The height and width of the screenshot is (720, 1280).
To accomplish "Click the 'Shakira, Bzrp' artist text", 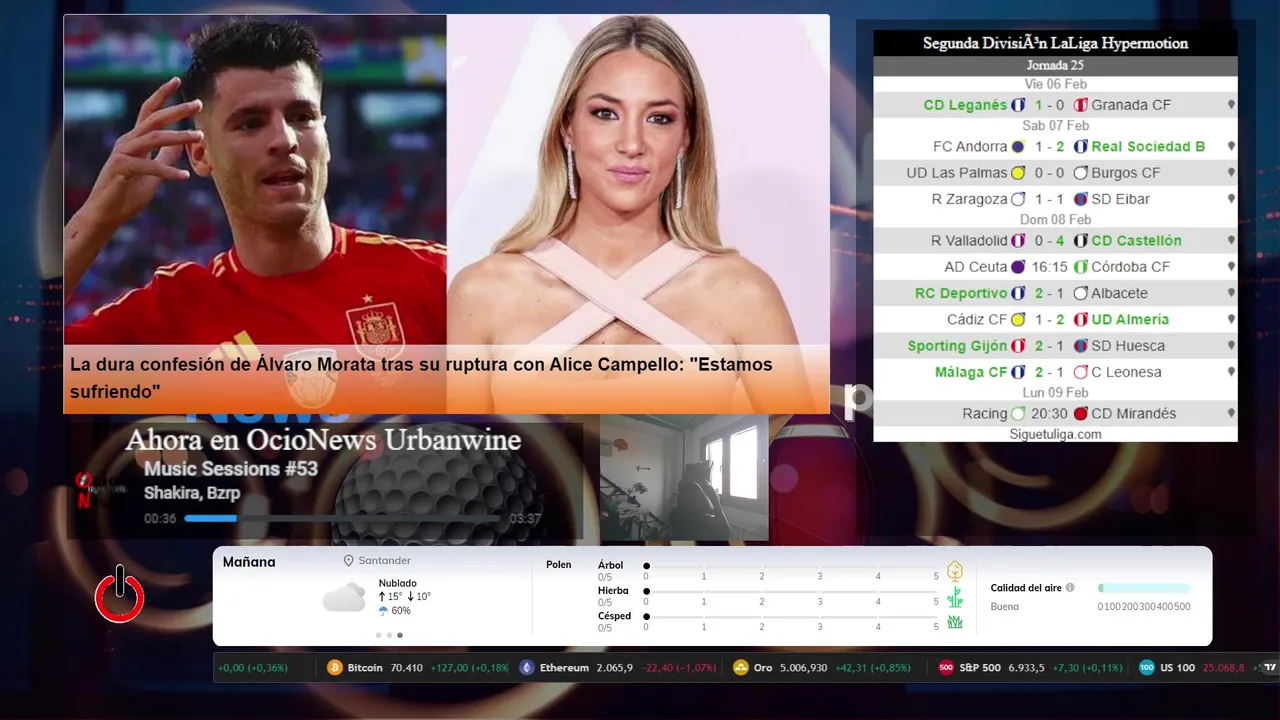I will click(192, 493).
